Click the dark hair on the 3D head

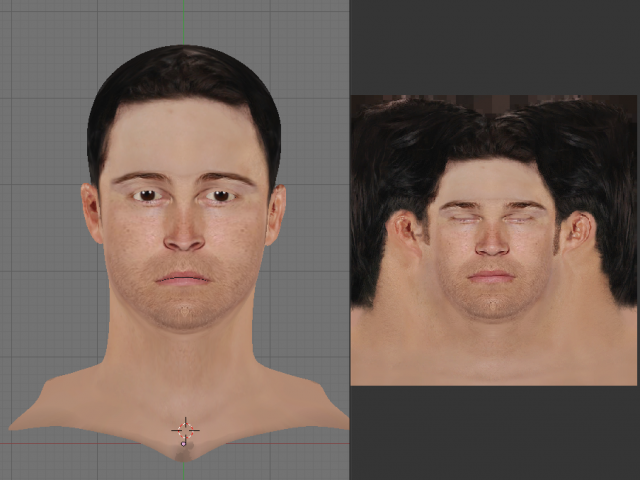click(x=183, y=75)
